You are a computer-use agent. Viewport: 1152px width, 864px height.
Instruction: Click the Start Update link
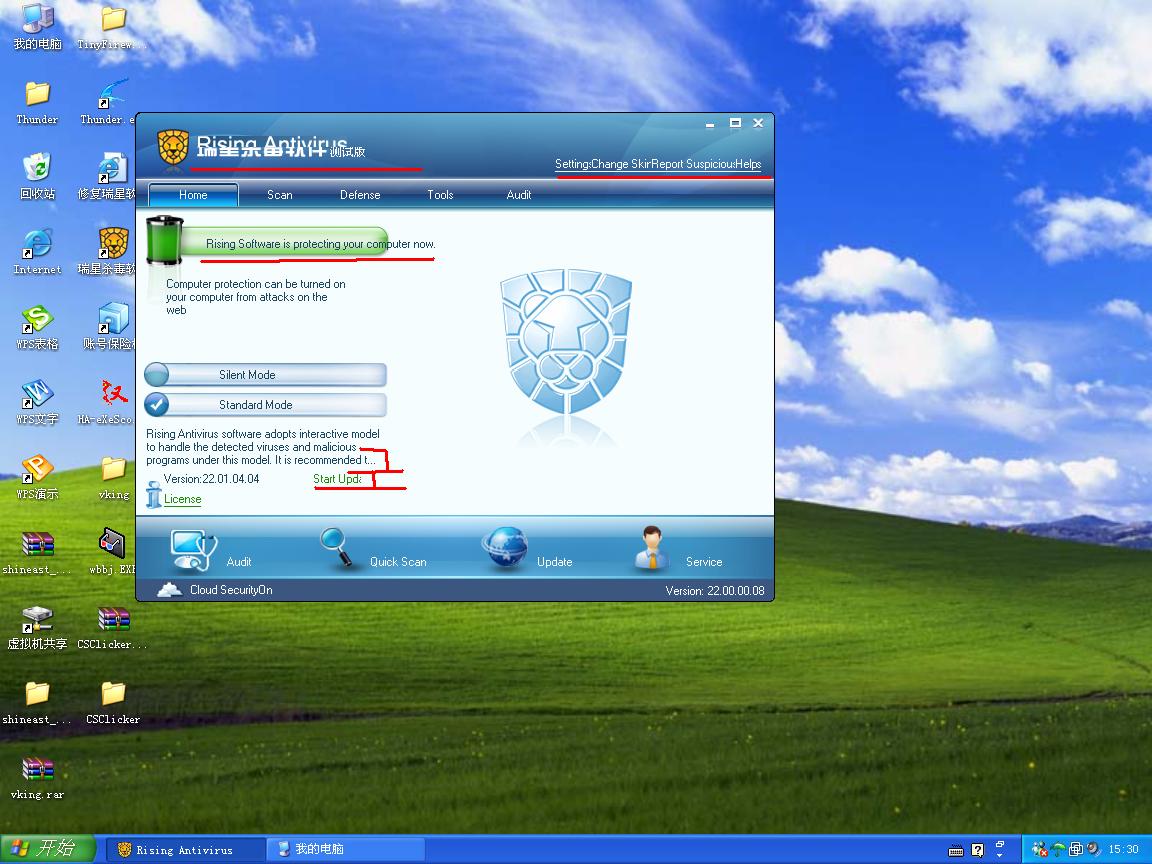337,479
